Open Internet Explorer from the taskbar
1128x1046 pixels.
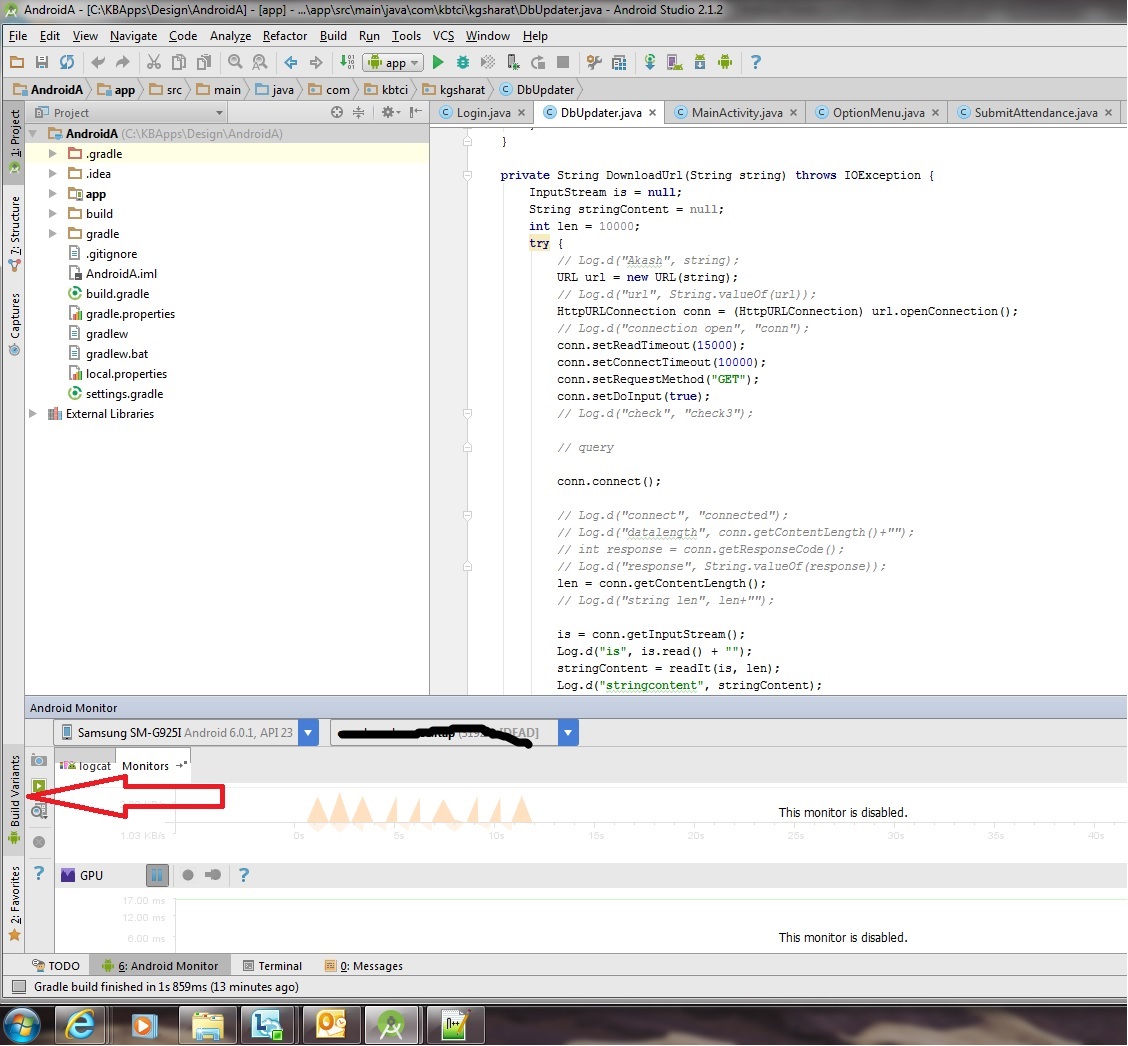coord(81,1025)
